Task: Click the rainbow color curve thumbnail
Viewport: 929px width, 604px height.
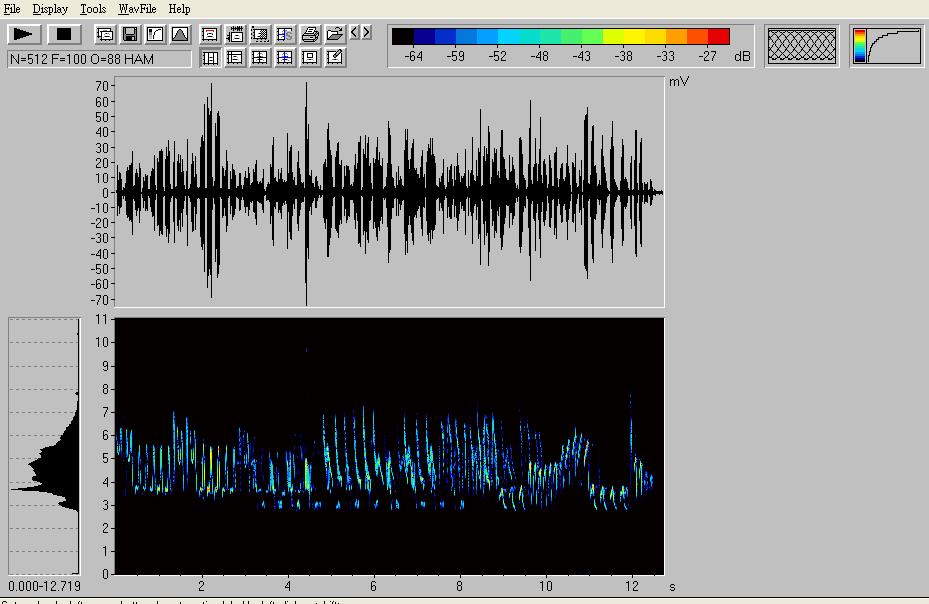Action: click(886, 46)
